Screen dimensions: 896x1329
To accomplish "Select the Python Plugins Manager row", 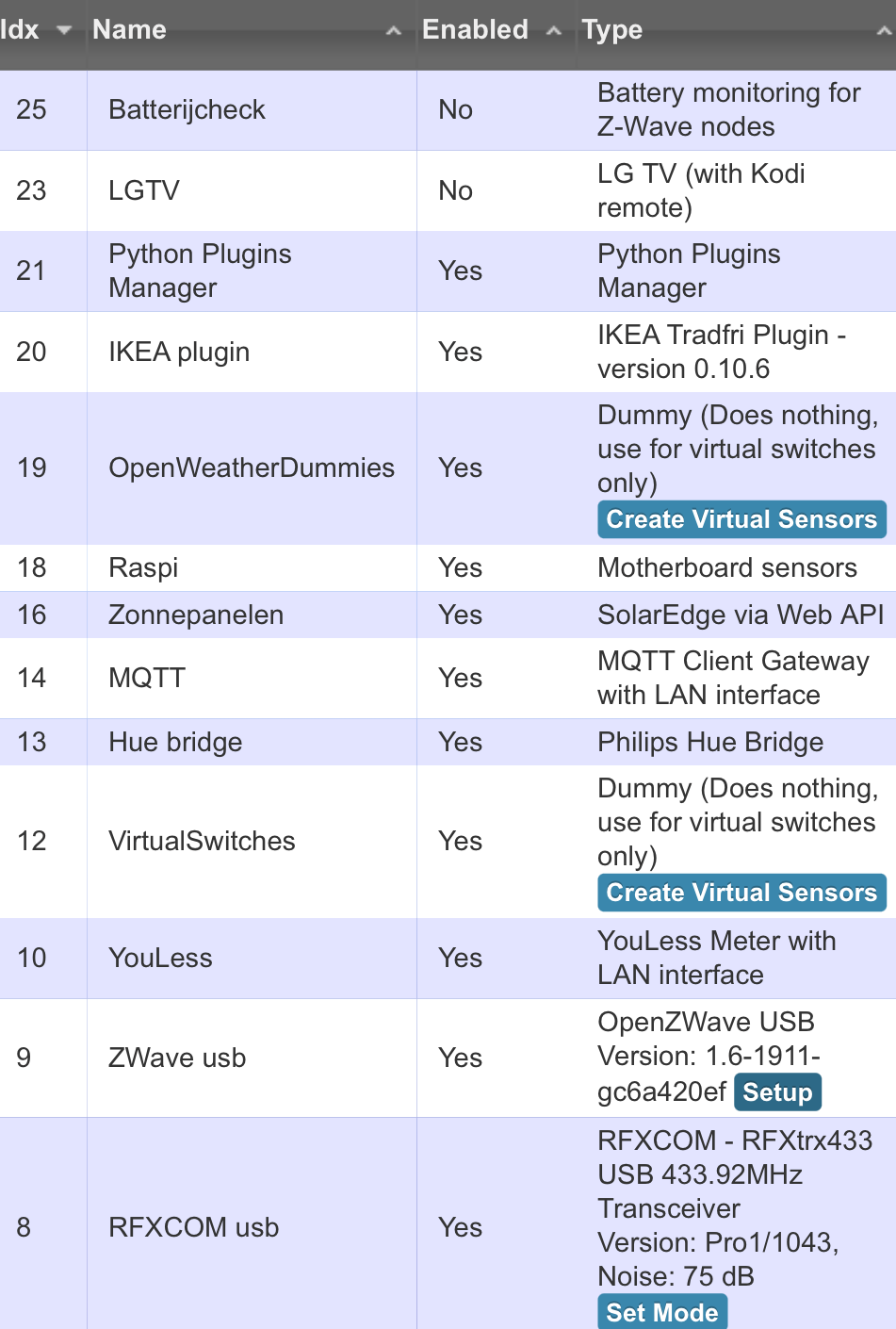I will tap(448, 271).
